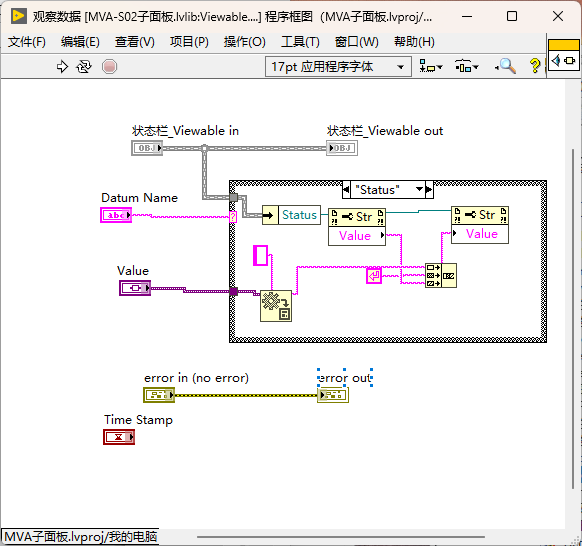The image size is (582, 546).
Task: Open the 编辑(E) menu
Action: [80, 42]
